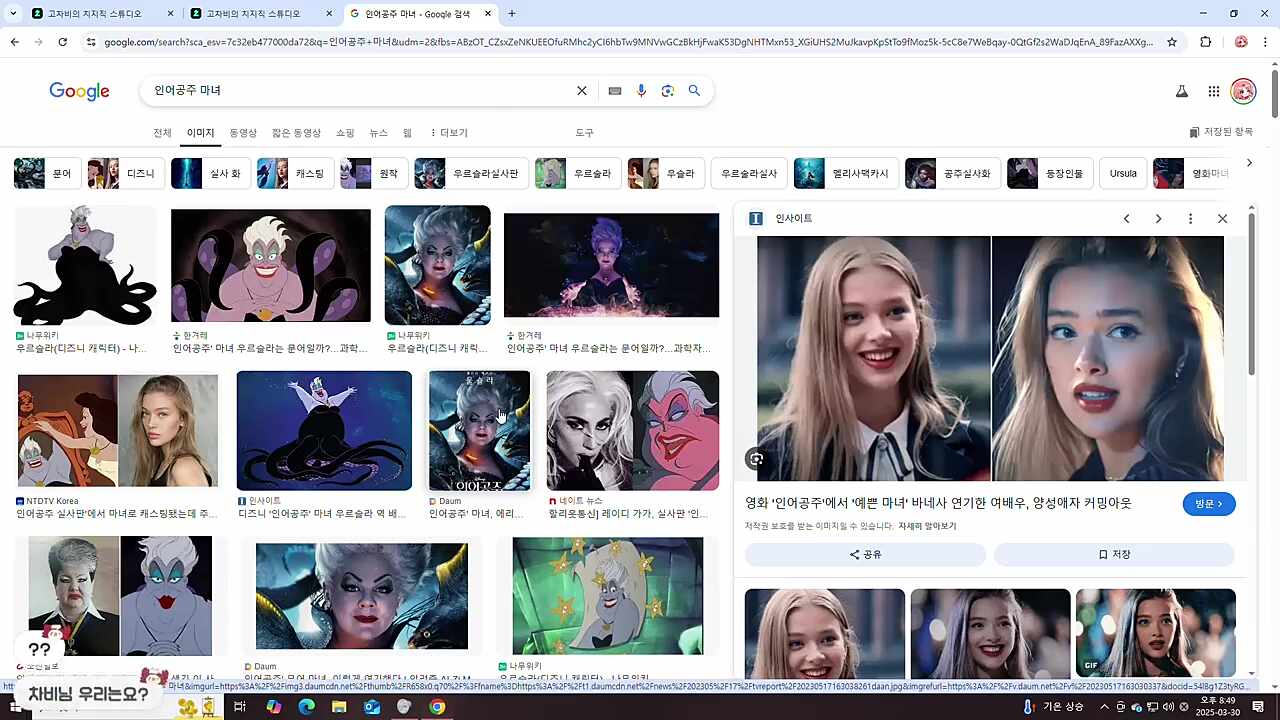Close the image preview panel
The height and width of the screenshot is (720, 1280).
point(1222,218)
